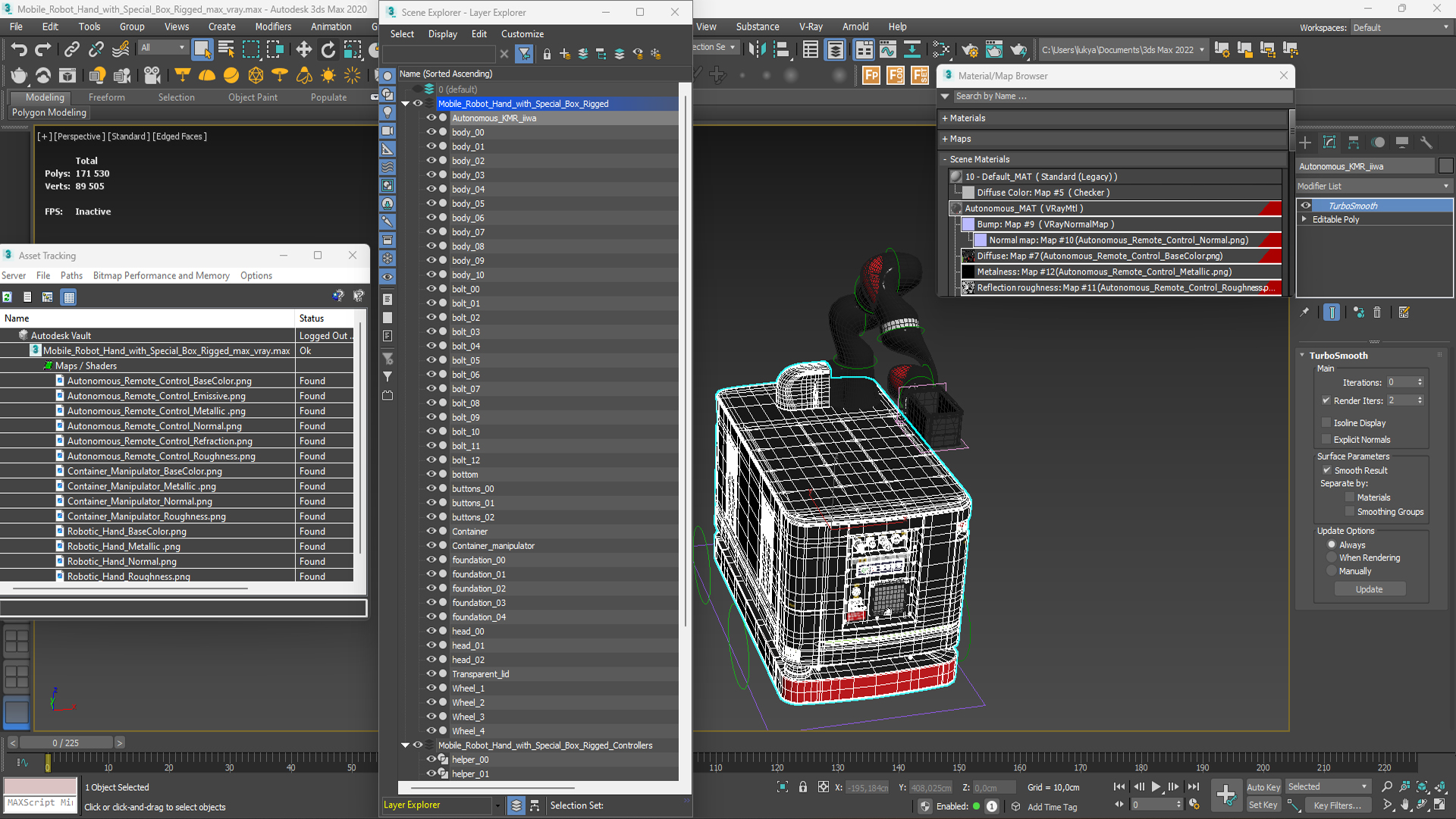Click the Select Object tool
Screen dimensions: 1456x819
[x=202, y=50]
